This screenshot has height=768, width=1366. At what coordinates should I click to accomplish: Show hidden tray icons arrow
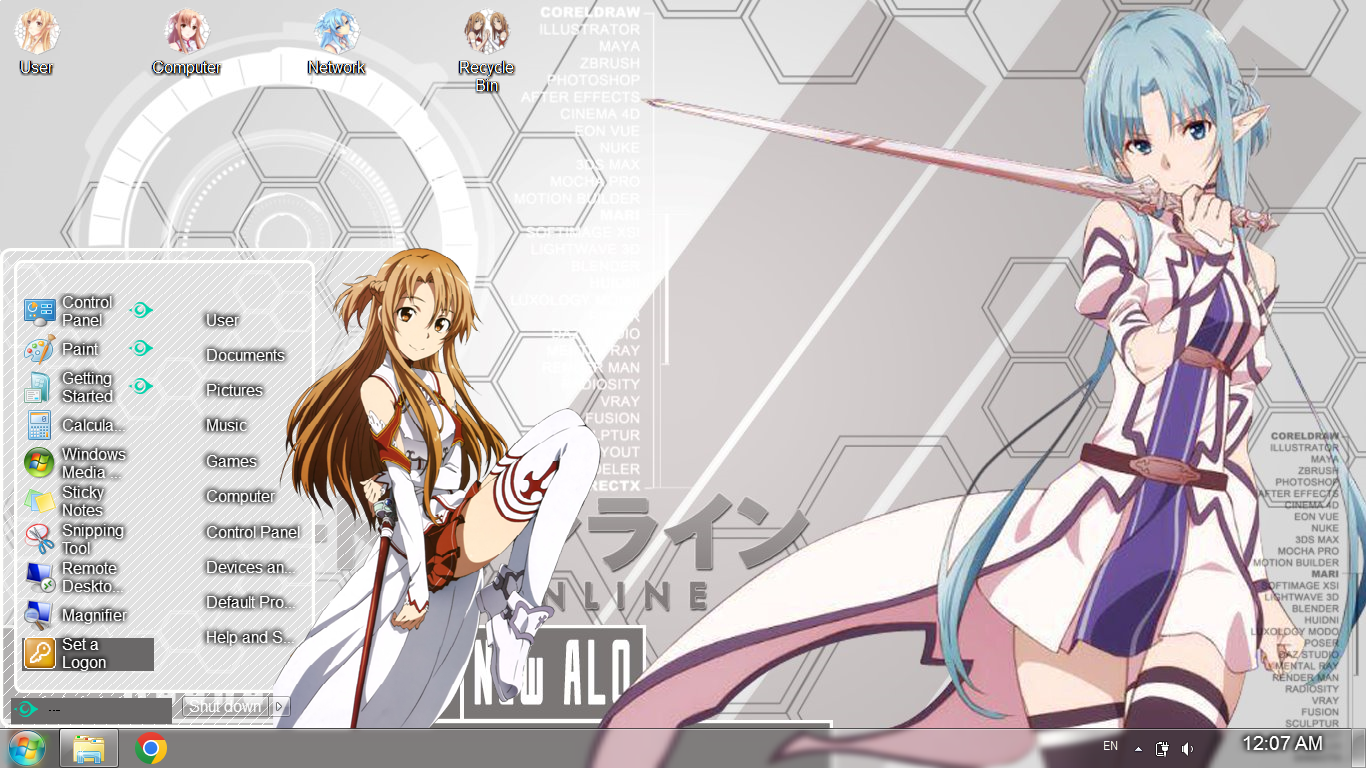tap(1138, 748)
